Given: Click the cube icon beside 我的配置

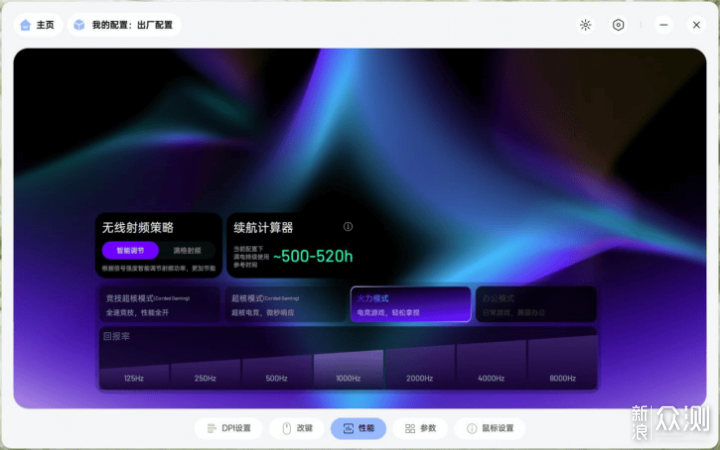Looking at the screenshot, I should 79,25.
